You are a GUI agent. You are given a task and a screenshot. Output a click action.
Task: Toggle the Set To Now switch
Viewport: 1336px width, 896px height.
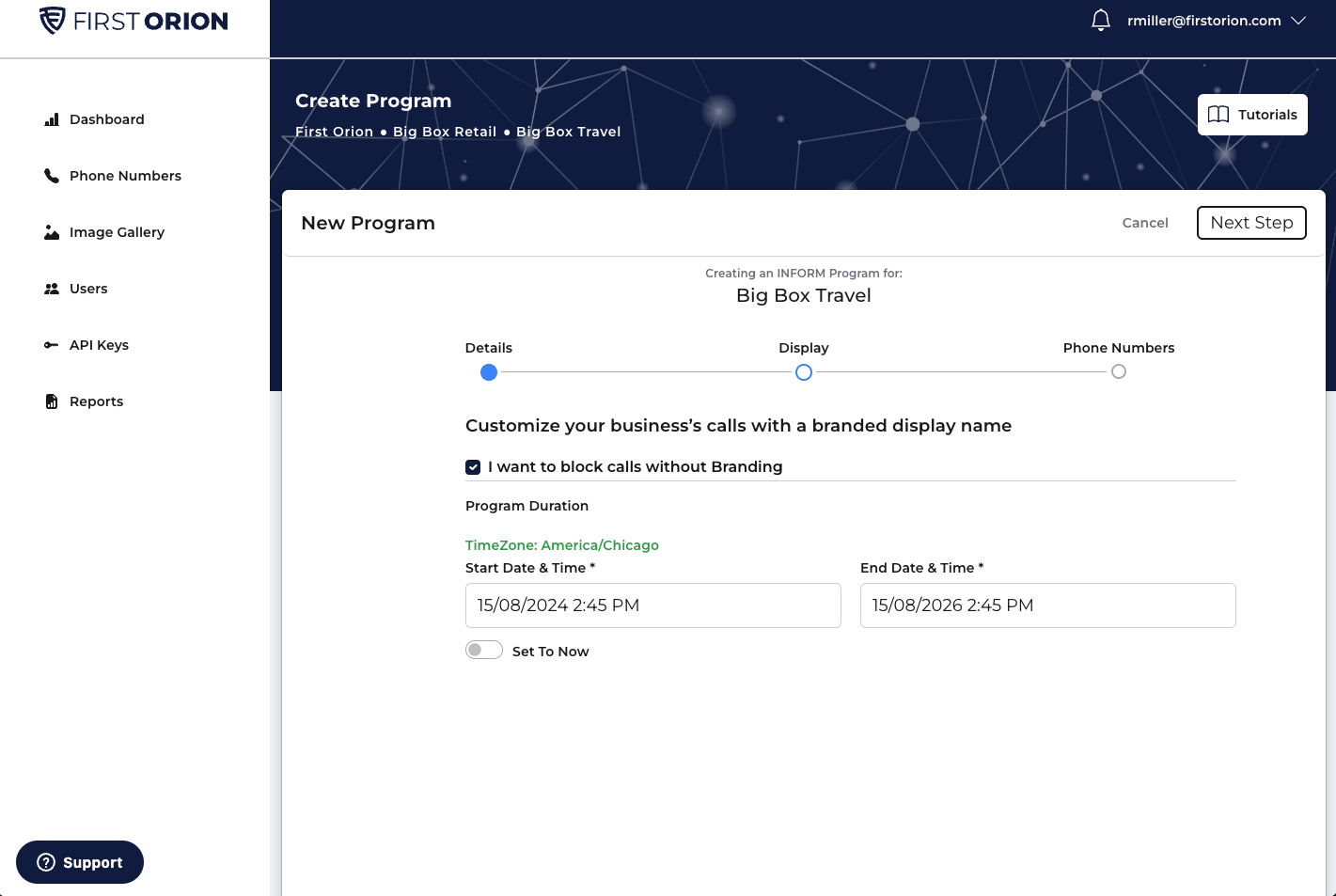coord(484,651)
